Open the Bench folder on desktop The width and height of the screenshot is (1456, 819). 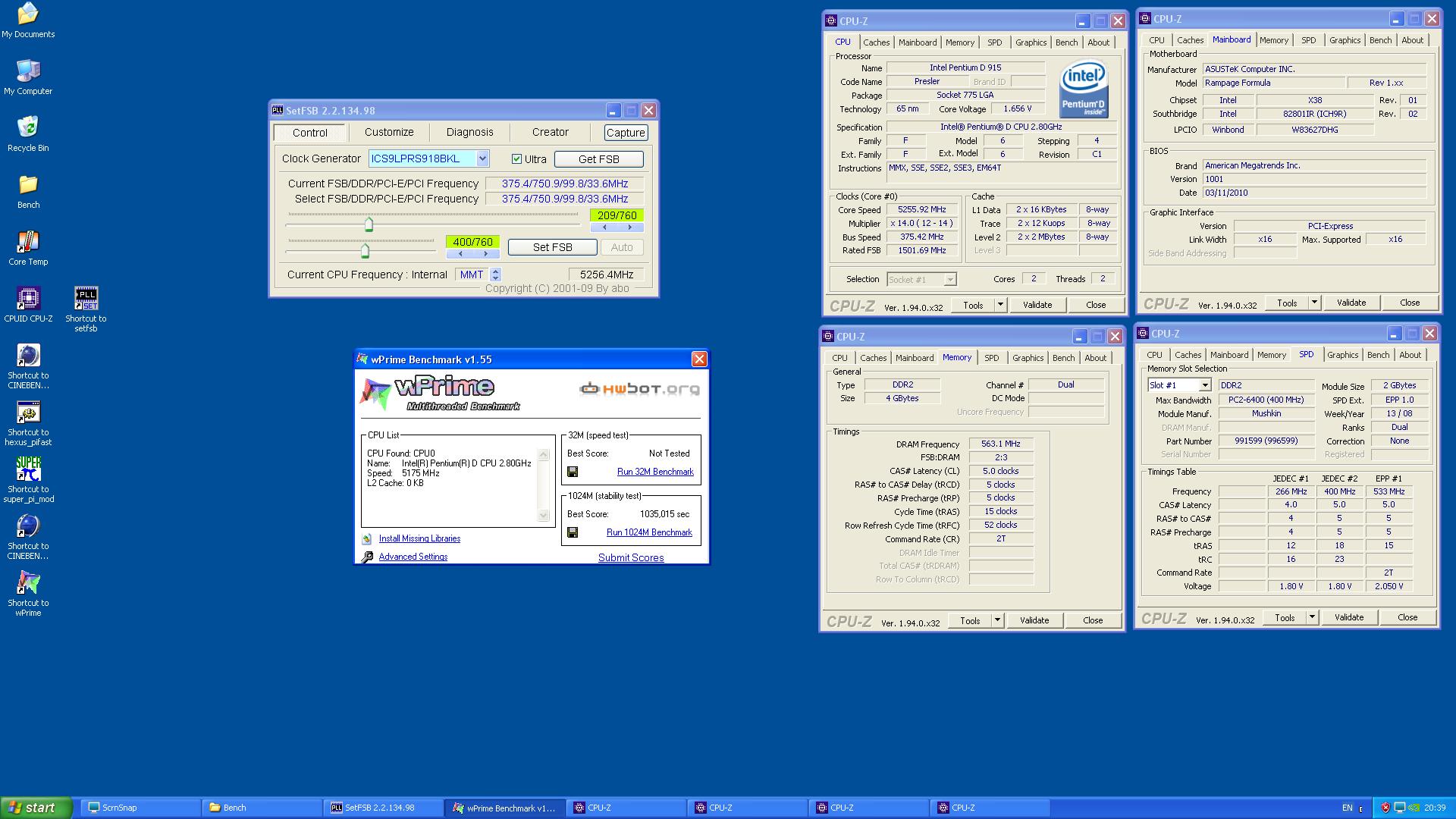[x=28, y=191]
